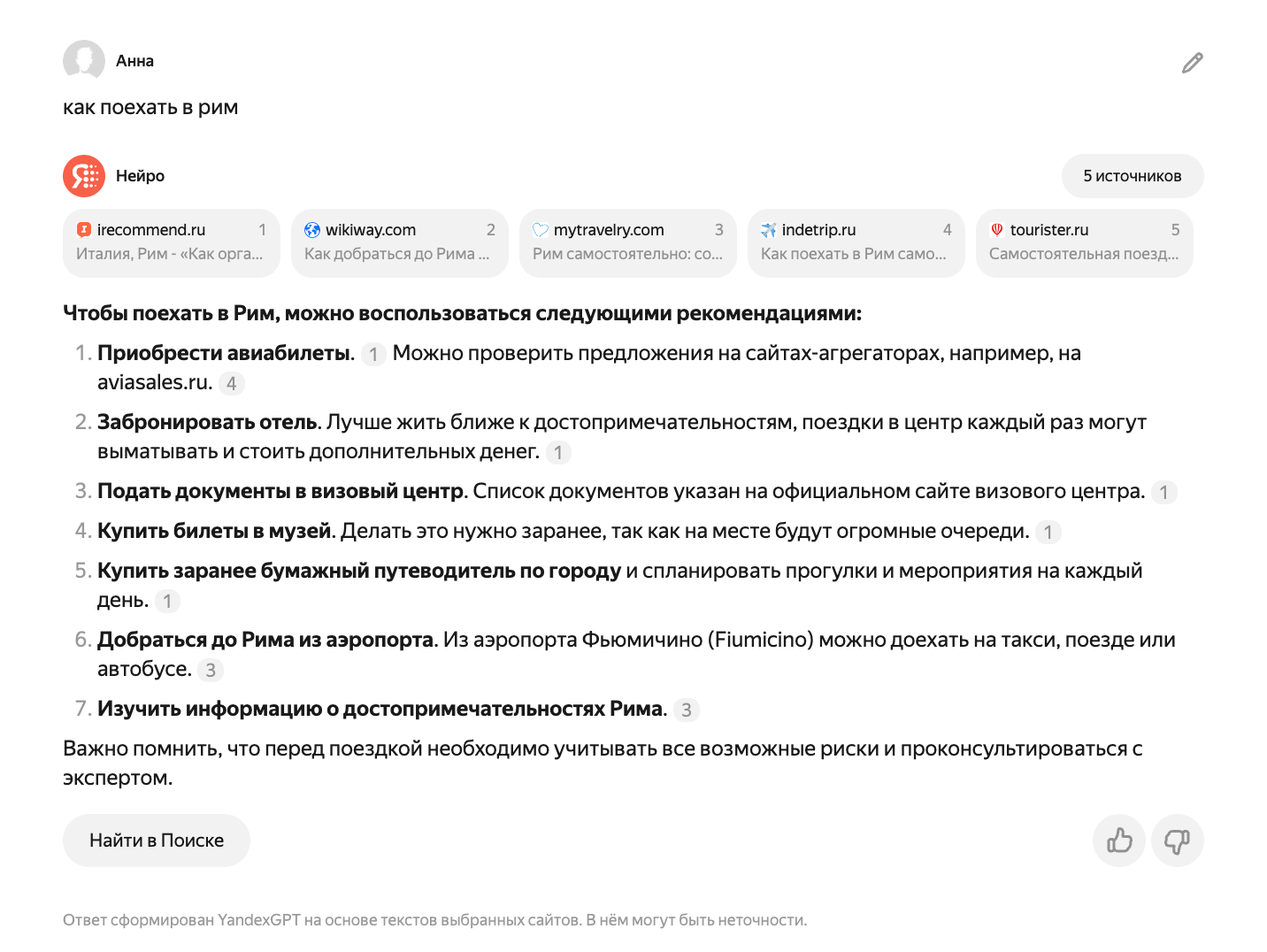1267x952 pixels.
Task: Click citation badge 1 after бумажный путеводитель item
Action: [167, 601]
